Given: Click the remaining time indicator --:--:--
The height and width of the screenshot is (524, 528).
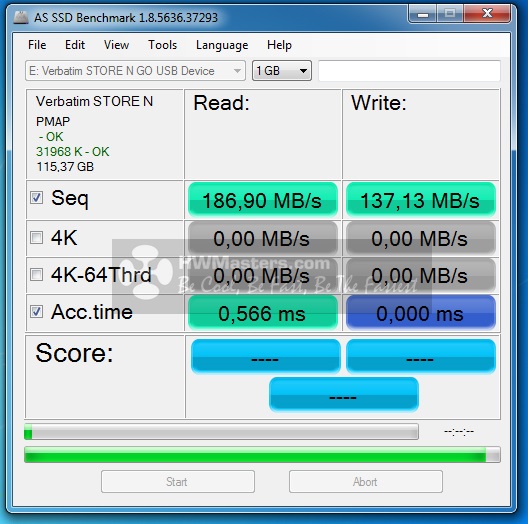Looking at the screenshot, I should [459, 432].
